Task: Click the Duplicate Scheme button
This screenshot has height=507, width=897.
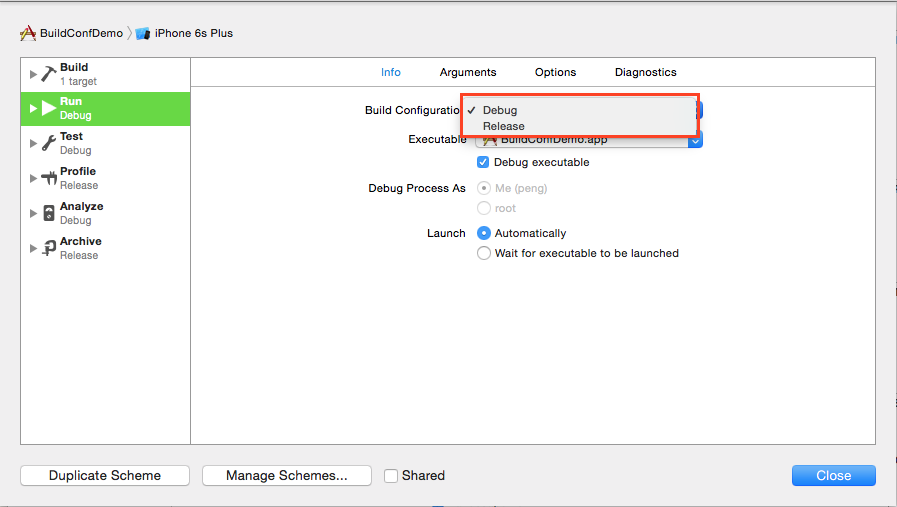Action: [105, 476]
